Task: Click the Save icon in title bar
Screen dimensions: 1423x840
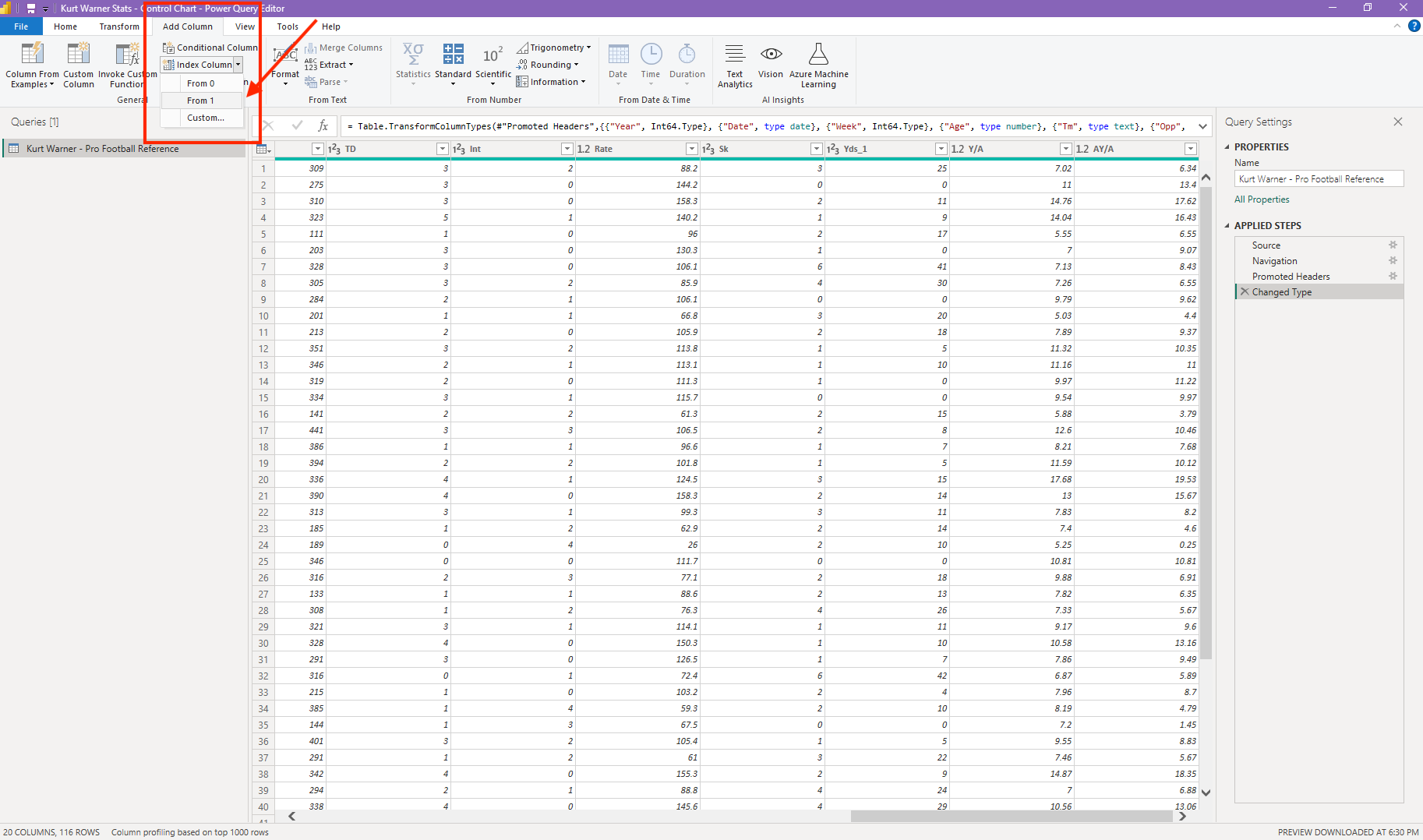Action: (31, 9)
